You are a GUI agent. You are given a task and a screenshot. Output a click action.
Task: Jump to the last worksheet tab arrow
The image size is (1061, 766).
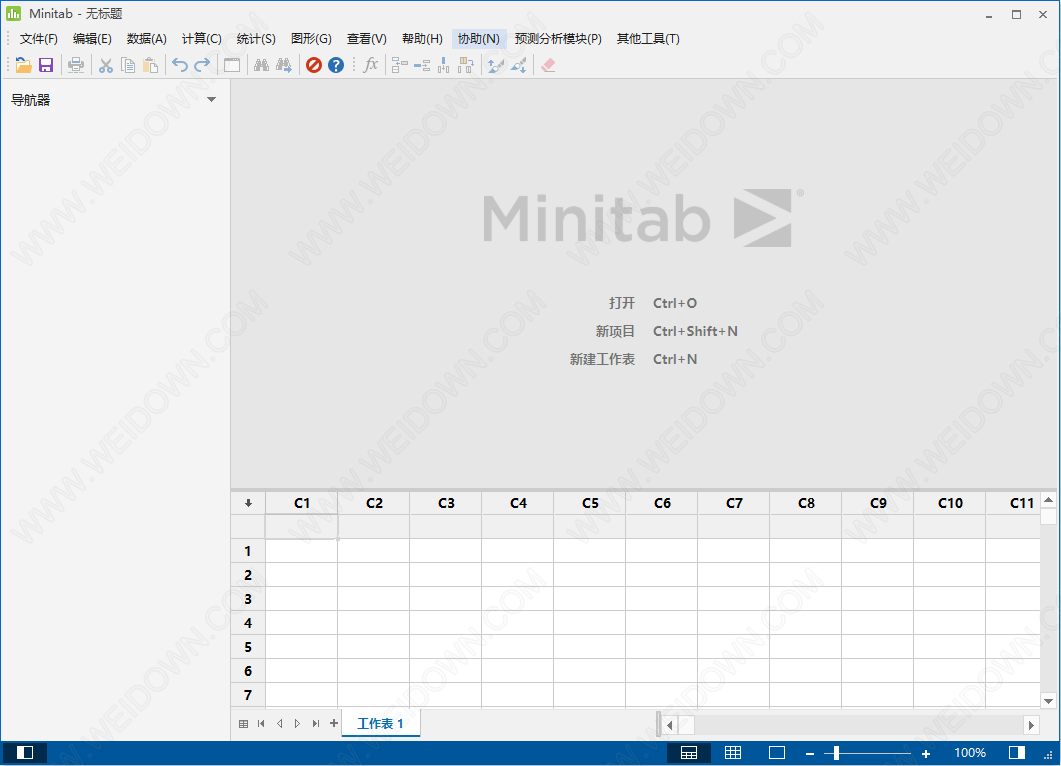(x=316, y=724)
